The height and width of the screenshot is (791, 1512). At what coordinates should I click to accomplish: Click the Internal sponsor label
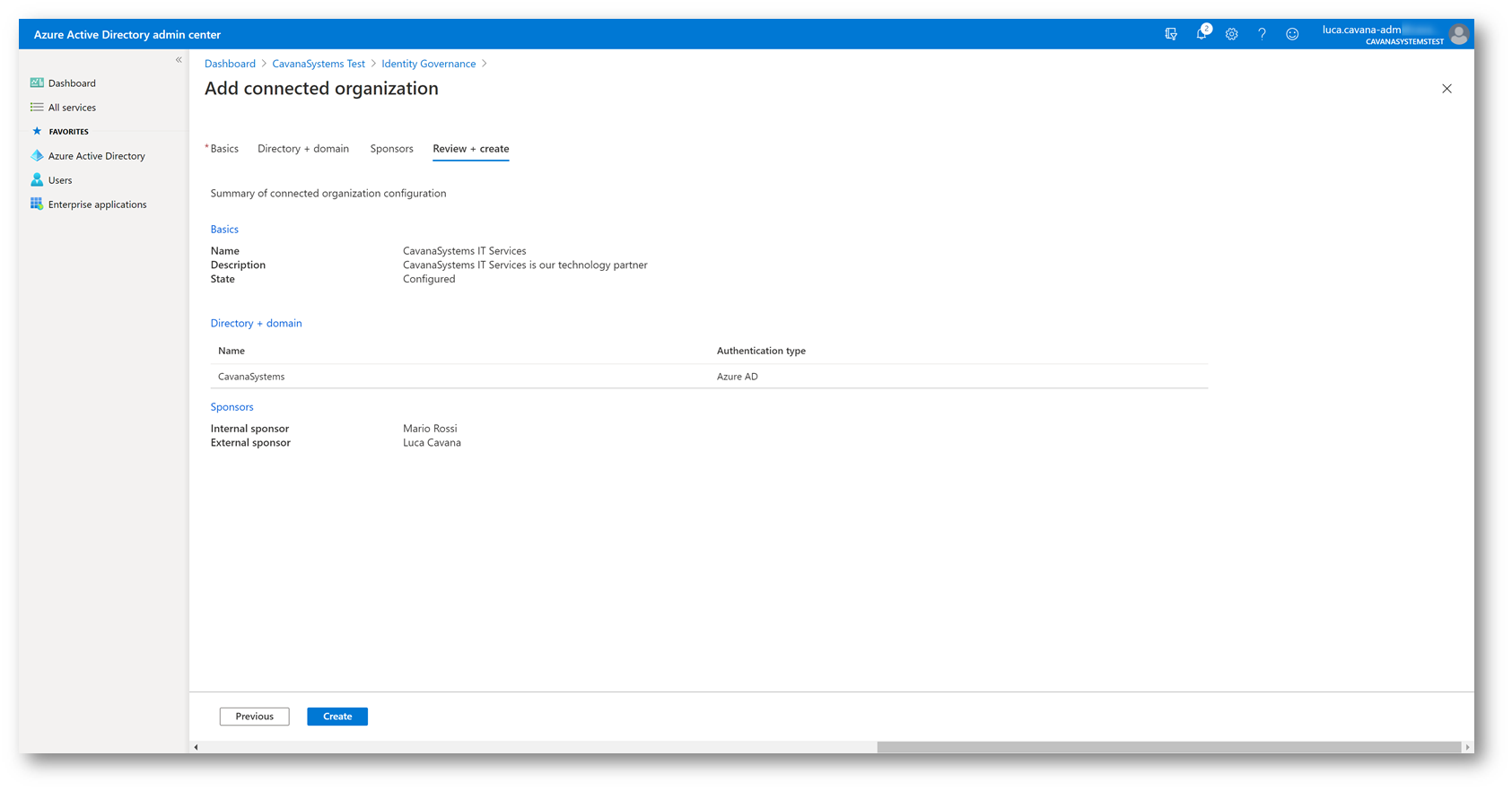[x=249, y=429]
